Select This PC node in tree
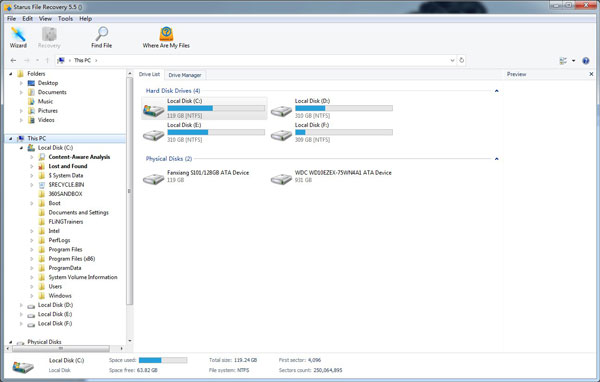The height and width of the screenshot is (382, 600). 37,138
